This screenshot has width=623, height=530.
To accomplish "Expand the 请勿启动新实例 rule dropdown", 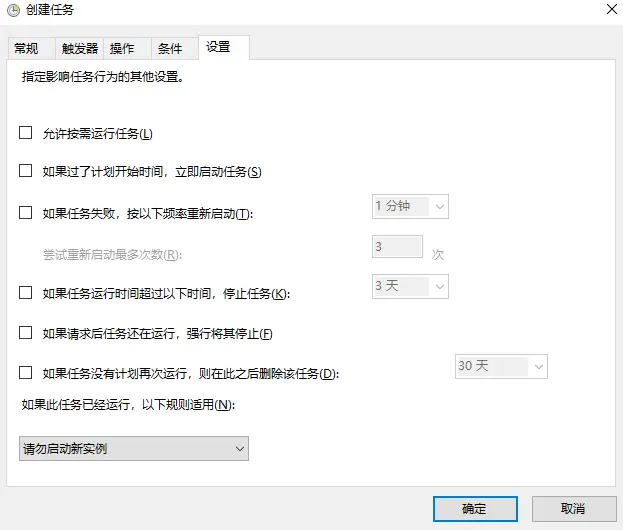I will pyautogui.click(x=134, y=449).
